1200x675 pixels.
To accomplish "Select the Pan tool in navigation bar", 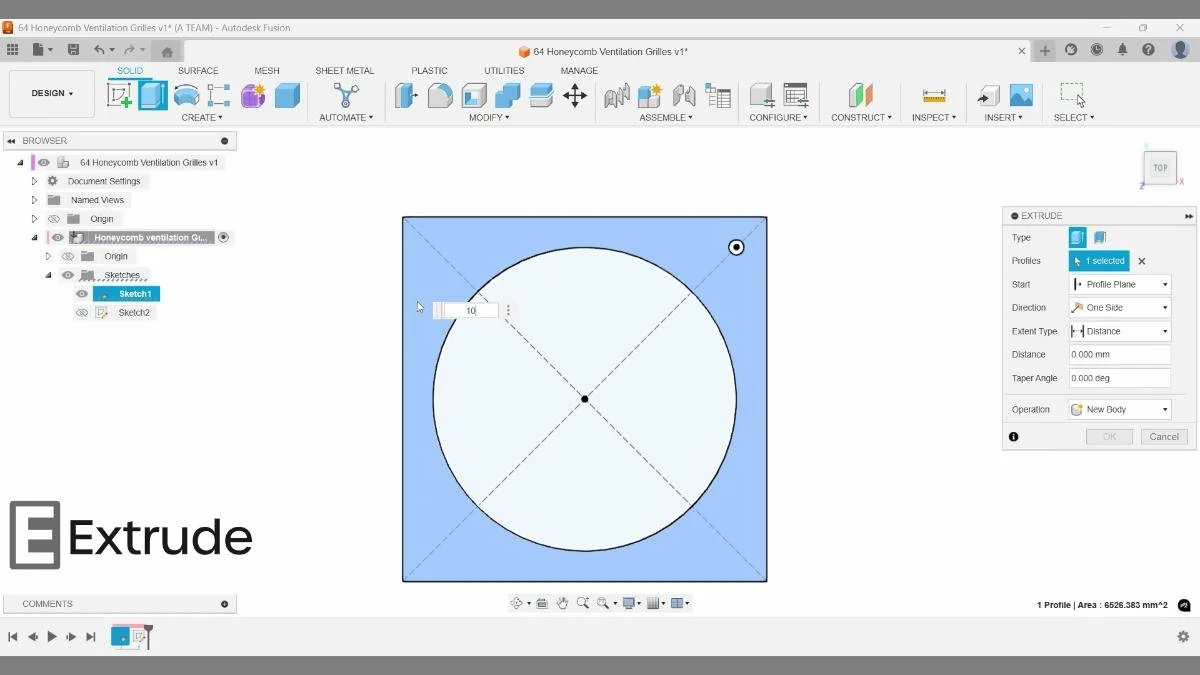I will tap(562, 603).
